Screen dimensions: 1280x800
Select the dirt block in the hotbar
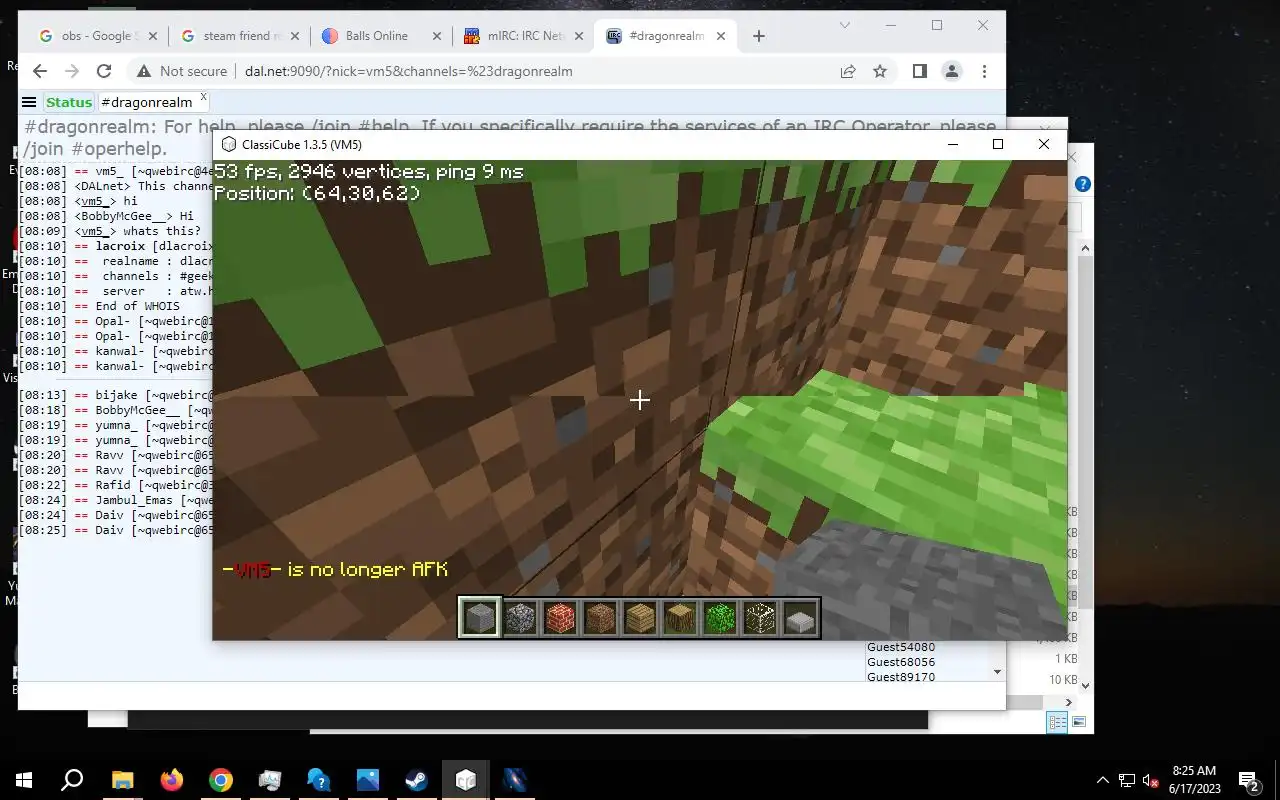(x=600, y=618)
